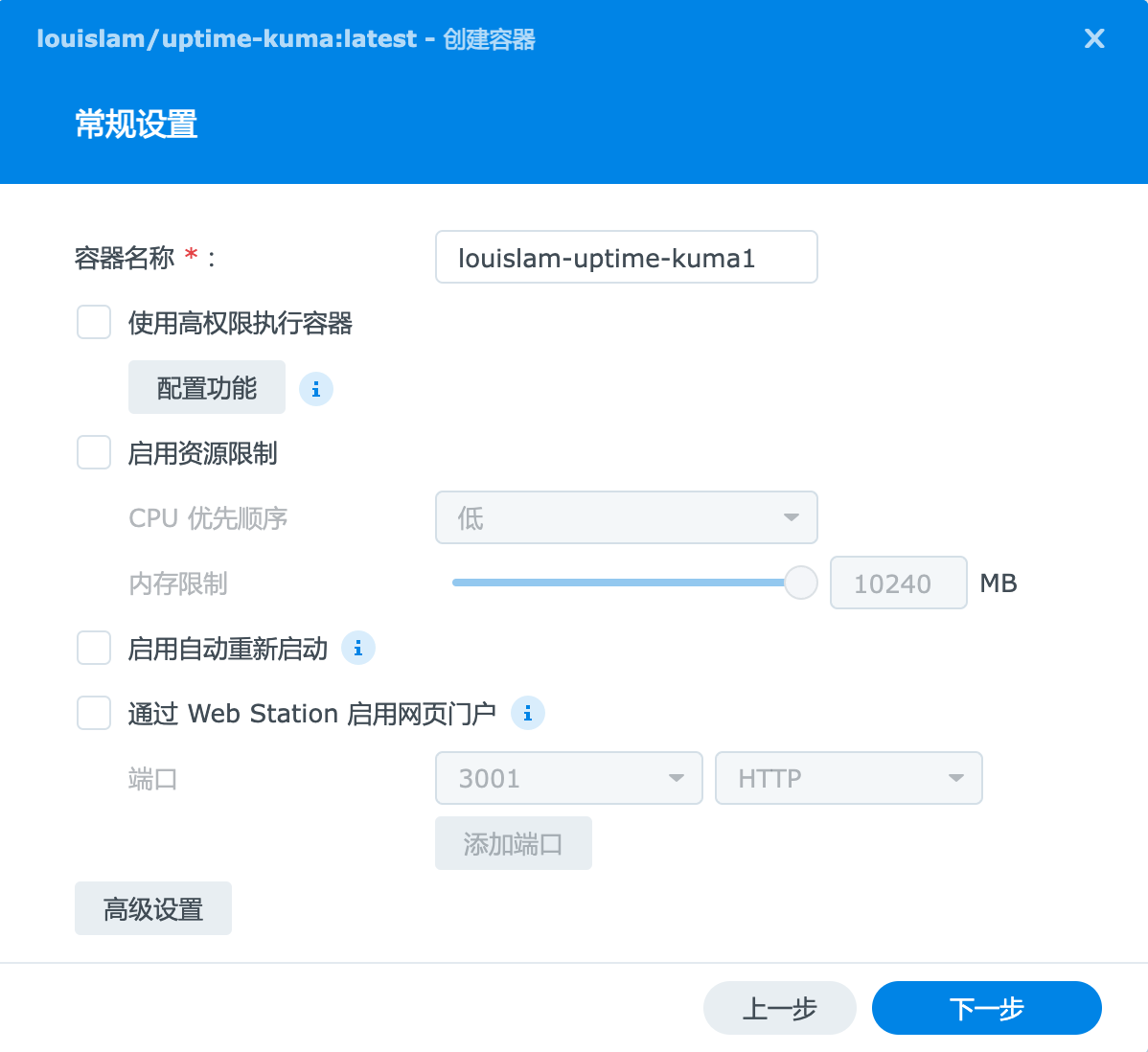Enable 使用高权限执行容器 checkbox
Image resolution: width=1148 pixels, height=1052 pixels.
click(x=94, y=322)
